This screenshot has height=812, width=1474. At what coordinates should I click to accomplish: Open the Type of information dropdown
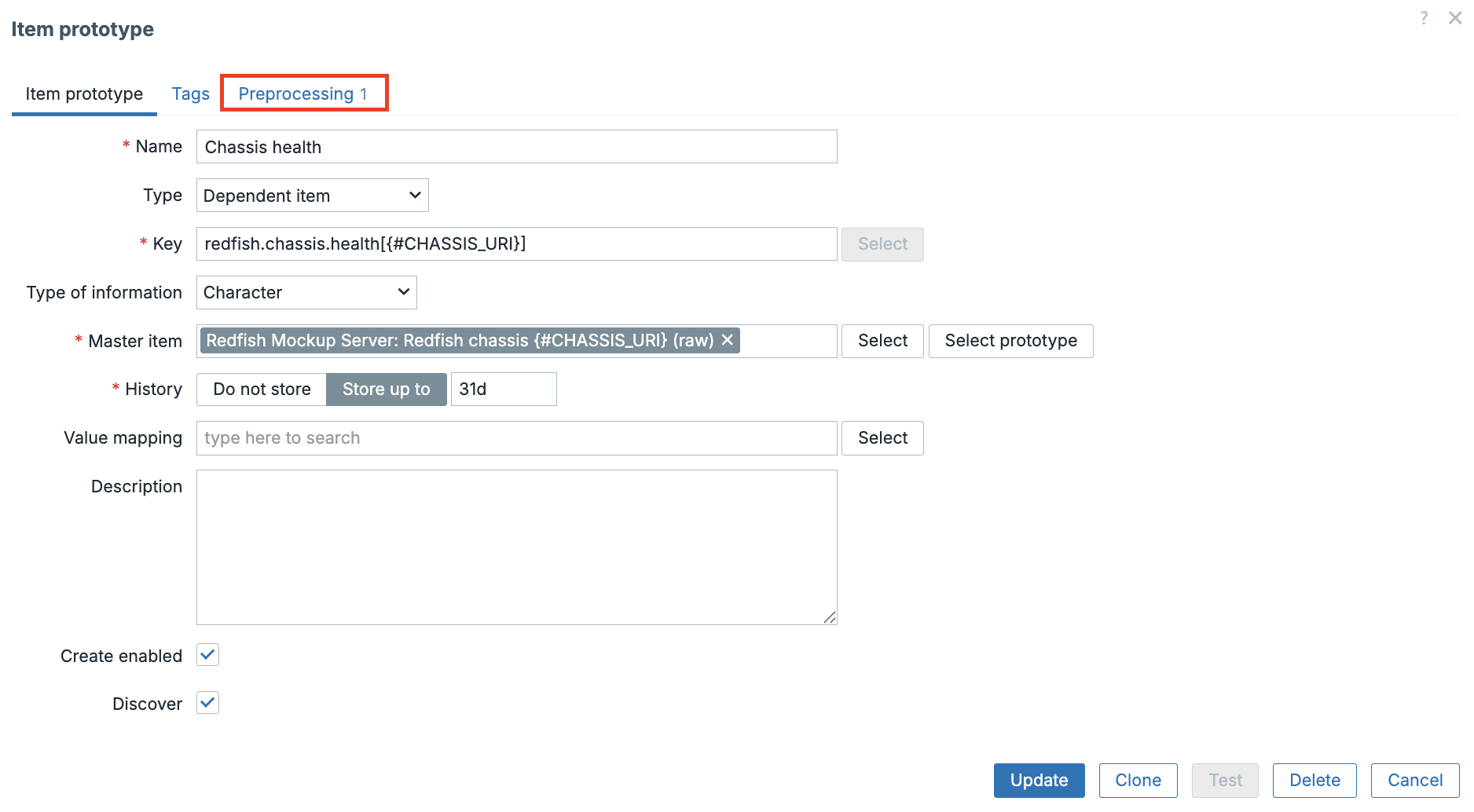coord(306,292)
